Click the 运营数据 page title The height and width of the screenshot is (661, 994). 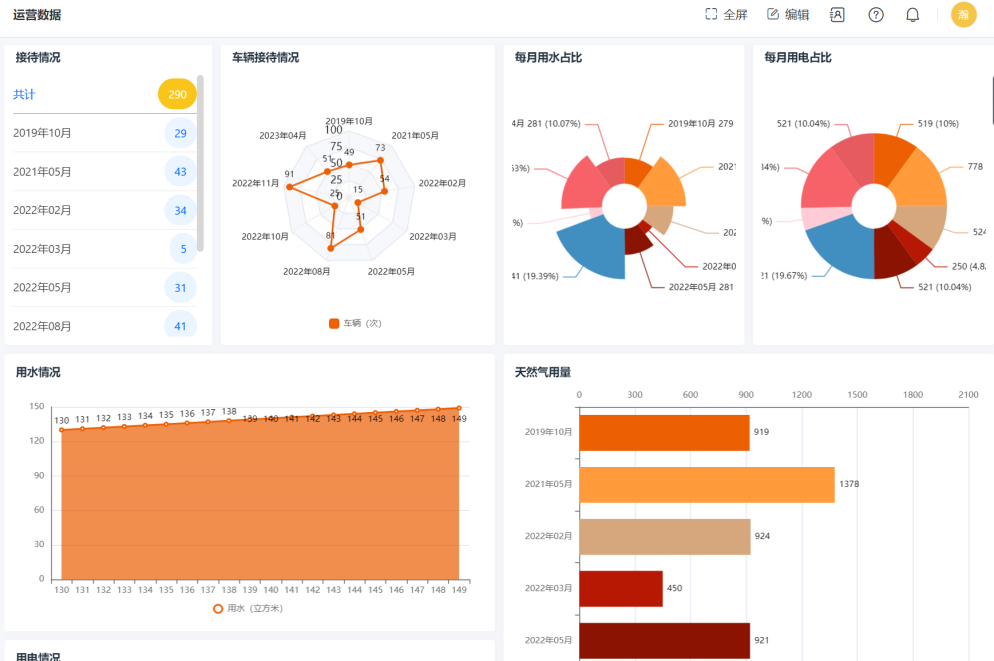(37, 14)
